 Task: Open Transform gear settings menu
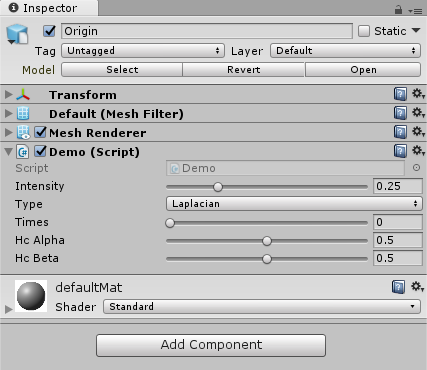click(418, 94)
